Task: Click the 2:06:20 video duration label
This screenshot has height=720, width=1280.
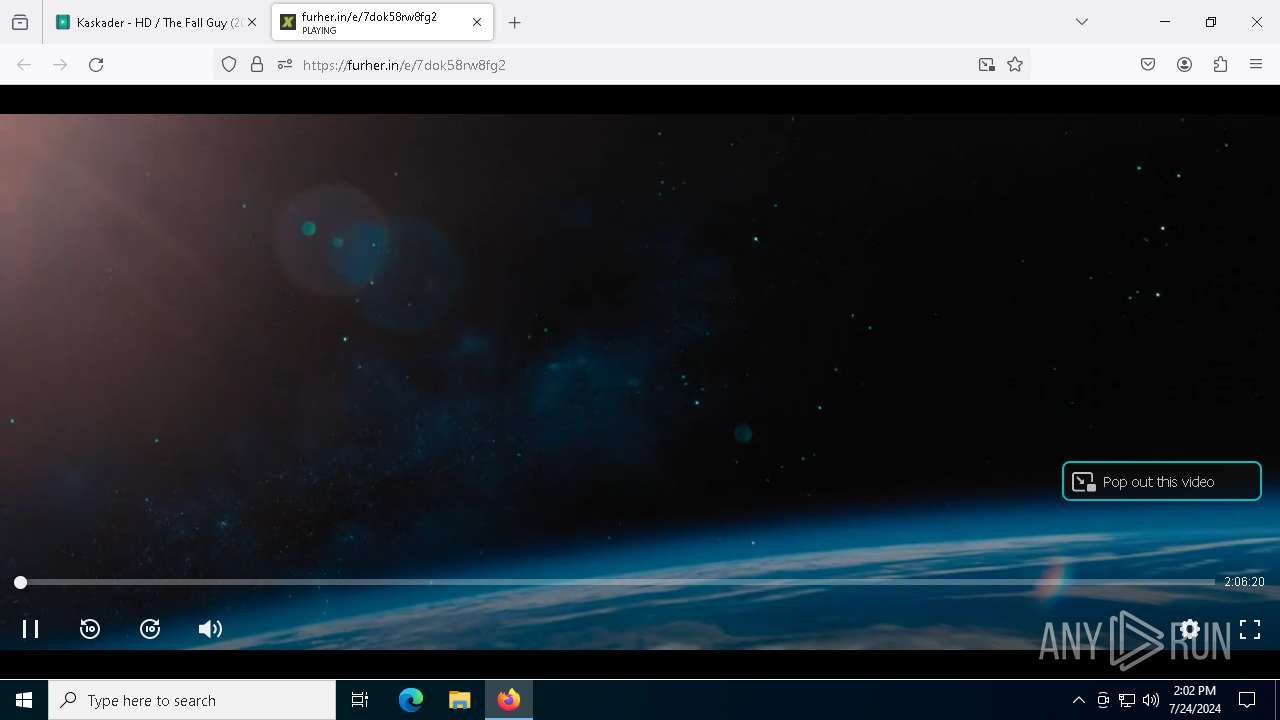Action: tap(1244, 582)
